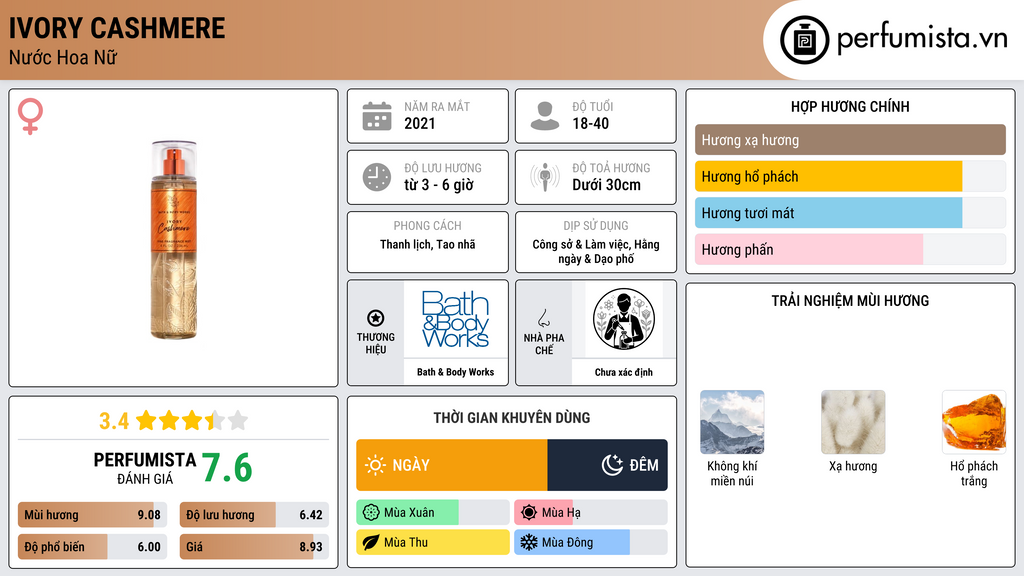Screen dimensions: 1024x576
Task: Click the Ngày daytime segment
Action: click(451, 465)
